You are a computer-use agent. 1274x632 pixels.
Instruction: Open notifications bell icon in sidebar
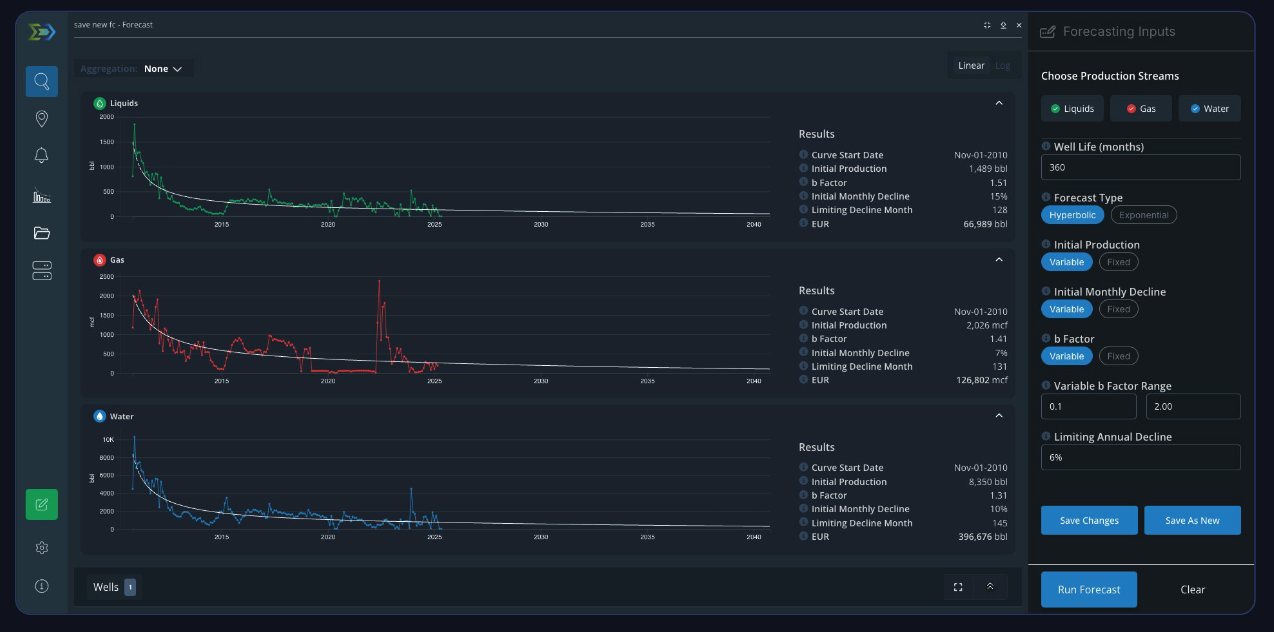click(x=42, y=156)
